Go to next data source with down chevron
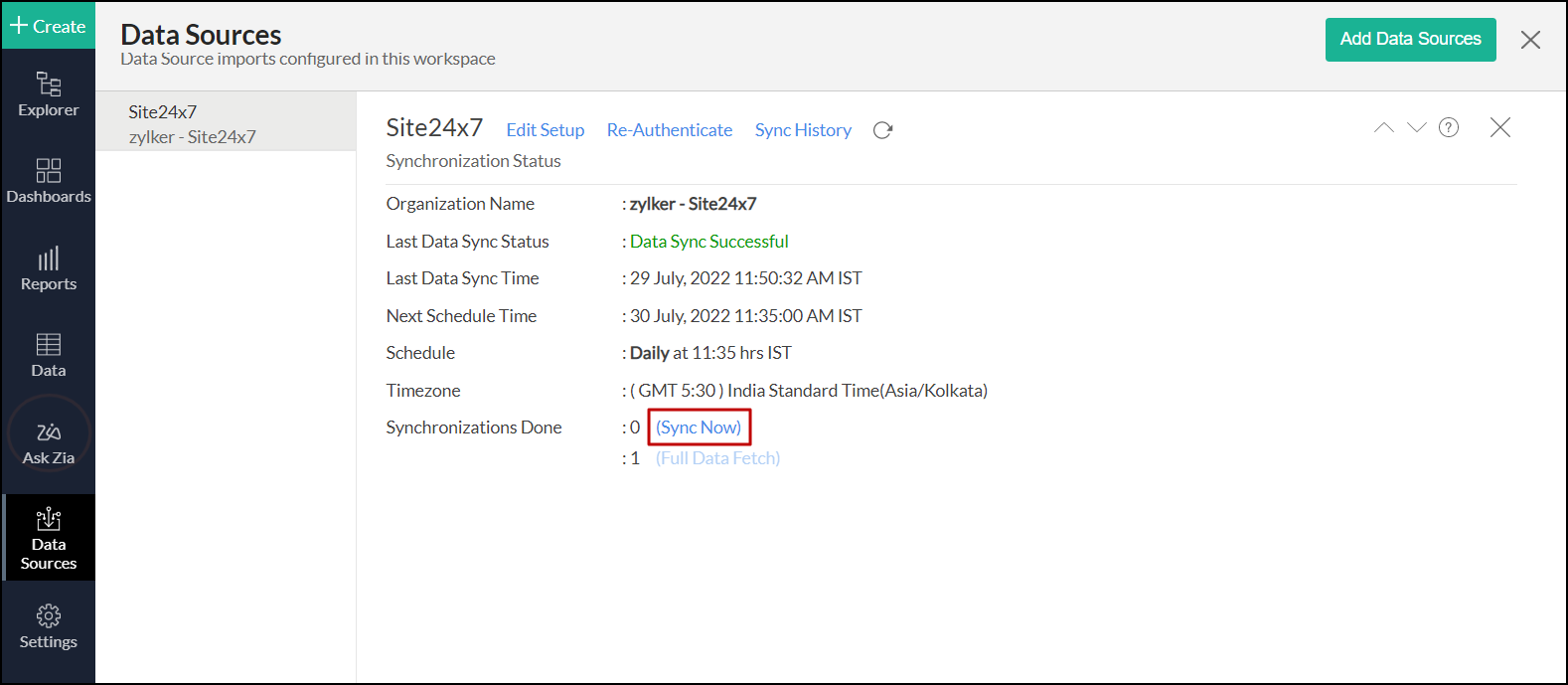 click(x=1417, y=127)
